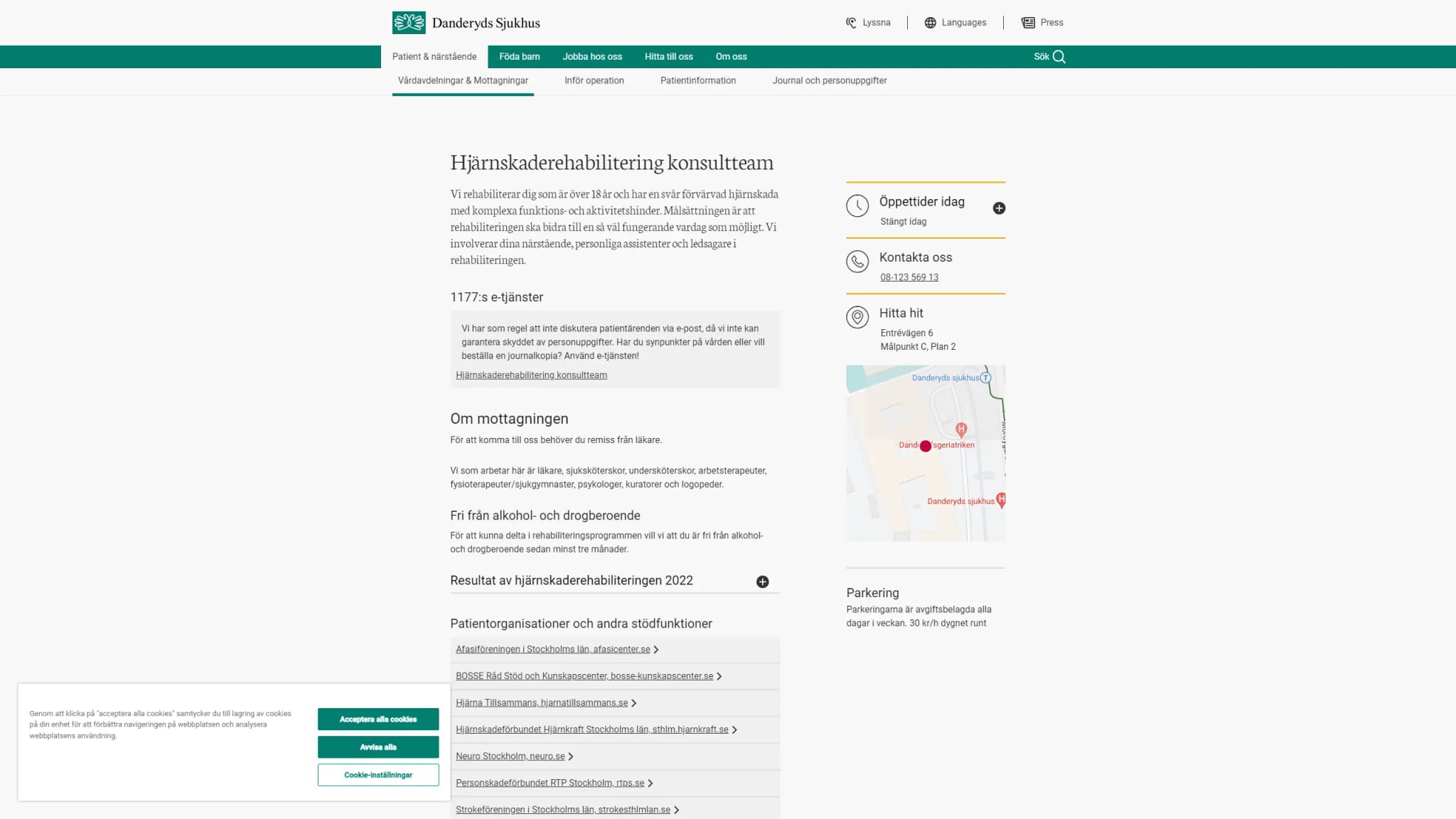Open the Hjärna Tillsammans link
Screen dimensions: 1456x819
(x=542, y=703)
